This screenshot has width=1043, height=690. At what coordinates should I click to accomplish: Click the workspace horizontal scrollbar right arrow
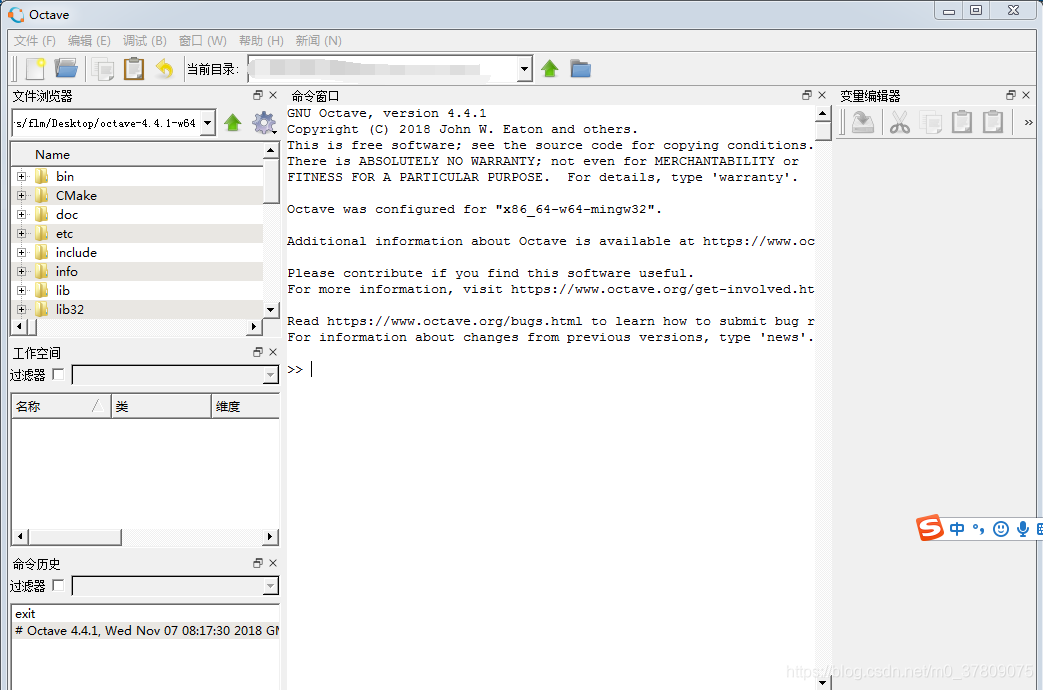(x=269, y=536)
